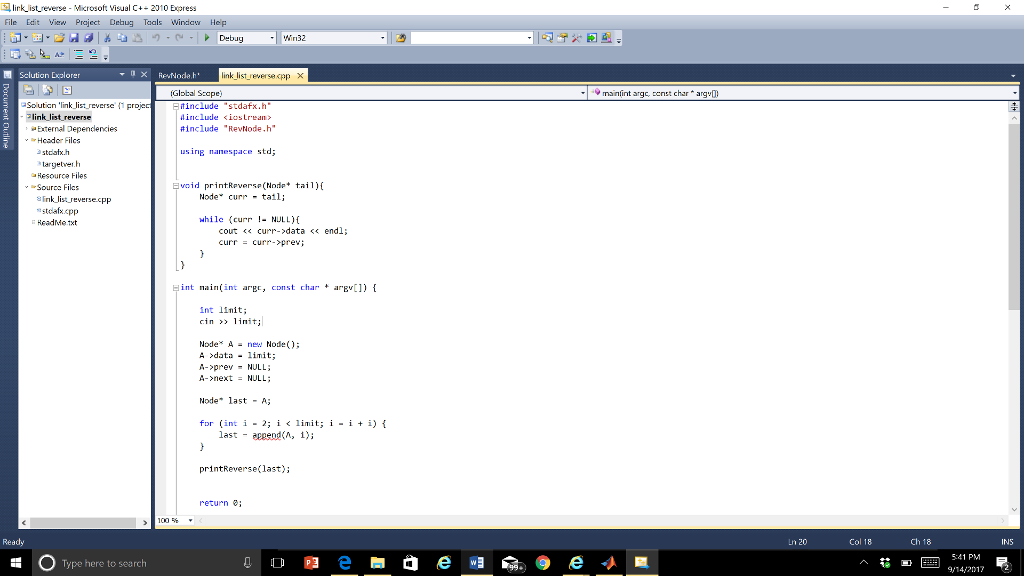Select ReadMe.txt in Solution Explorer
1024x576 pixels.
[56, 223]
